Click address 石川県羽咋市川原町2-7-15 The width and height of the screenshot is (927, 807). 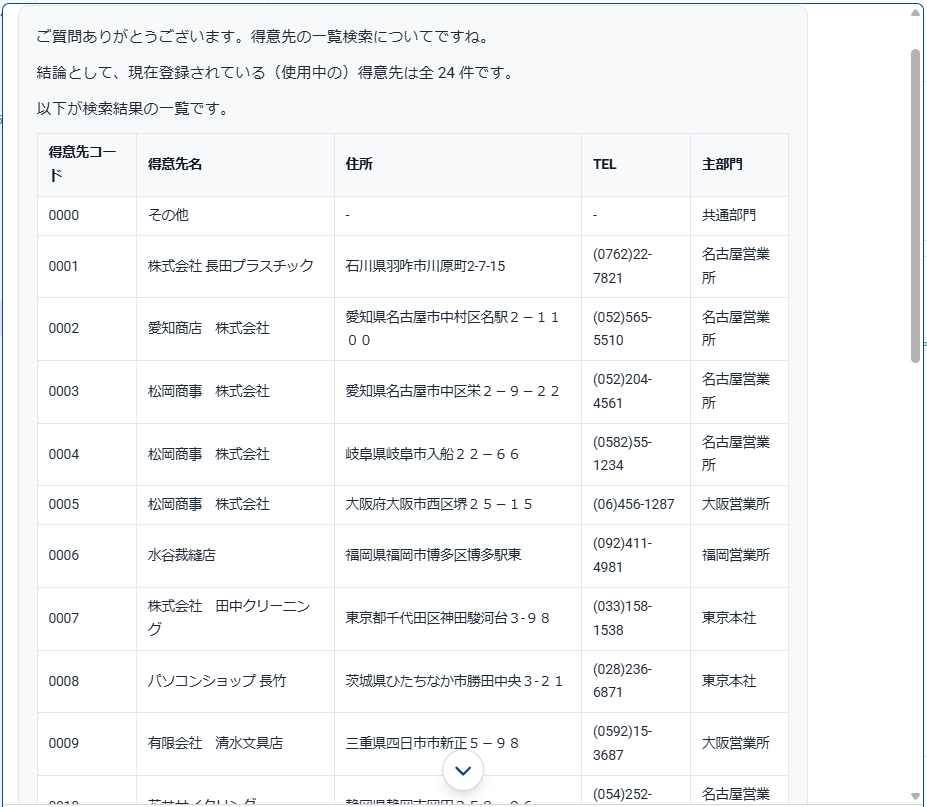pyautogui.click(x=458, y=267)
